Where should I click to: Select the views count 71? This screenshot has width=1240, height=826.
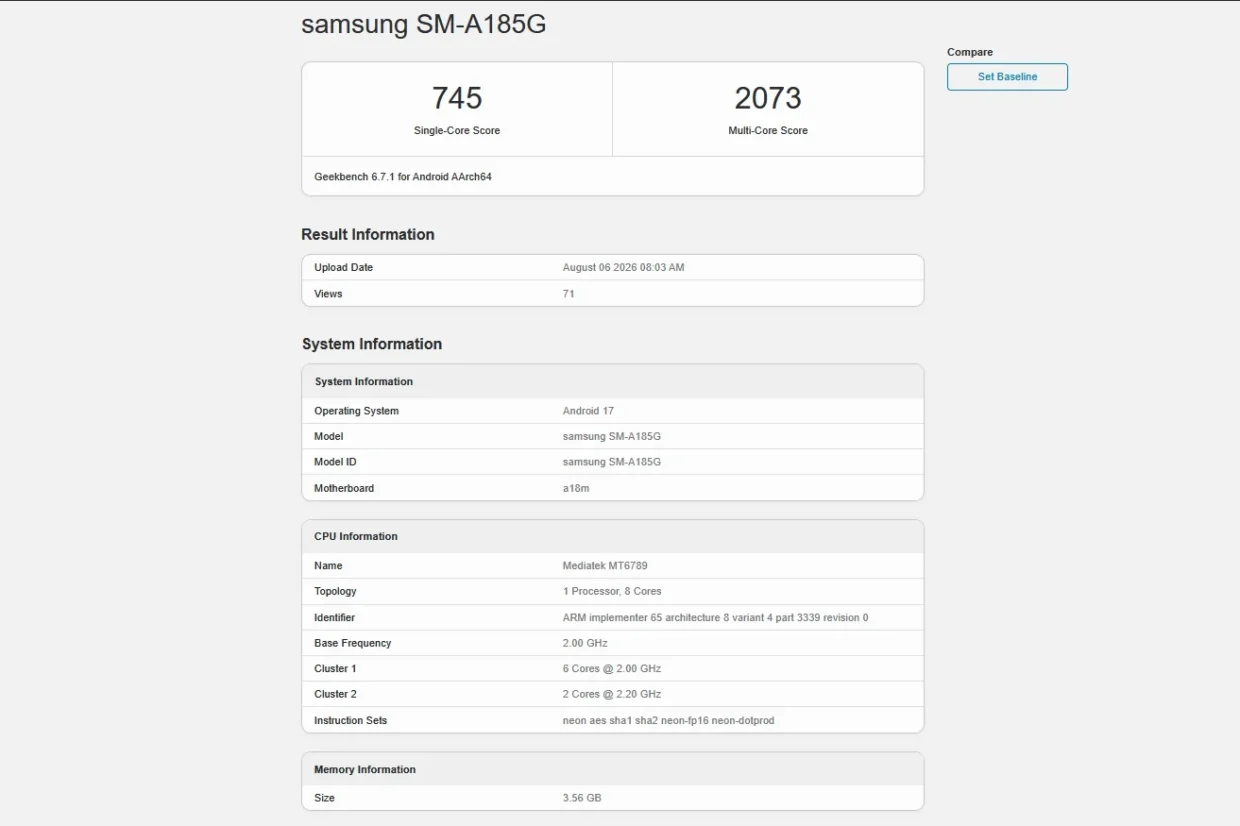(569, 294)
